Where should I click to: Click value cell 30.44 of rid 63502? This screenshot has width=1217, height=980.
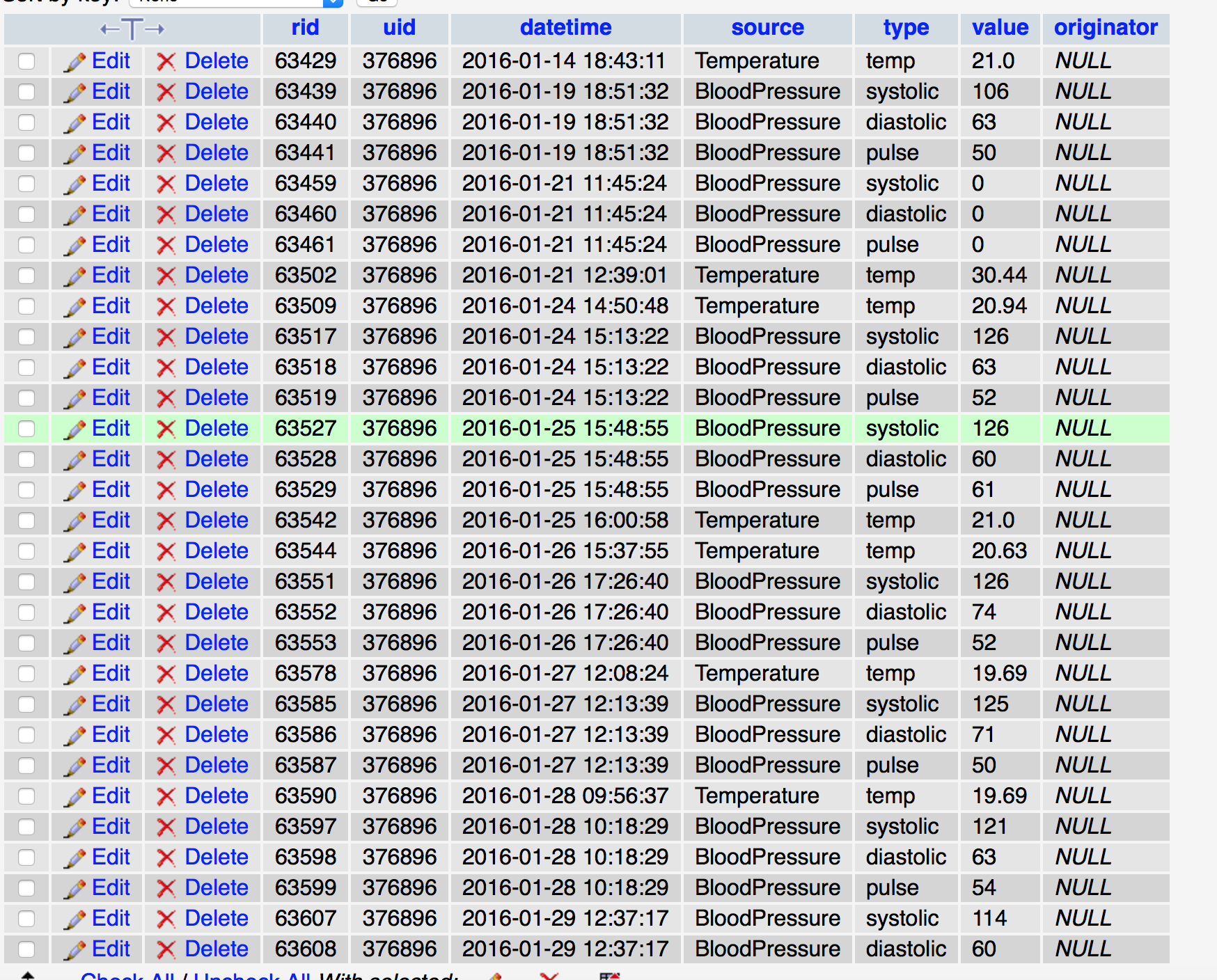[x=999, y=275]
